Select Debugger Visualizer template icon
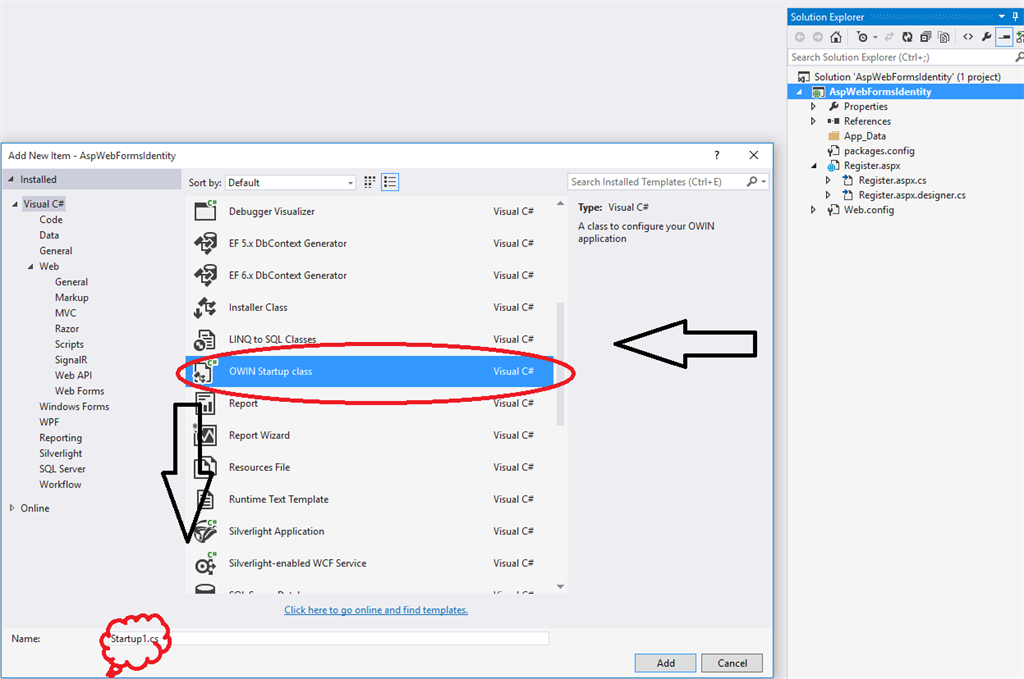The width and height of the screenshot is (1024, 679). (205, 211)
